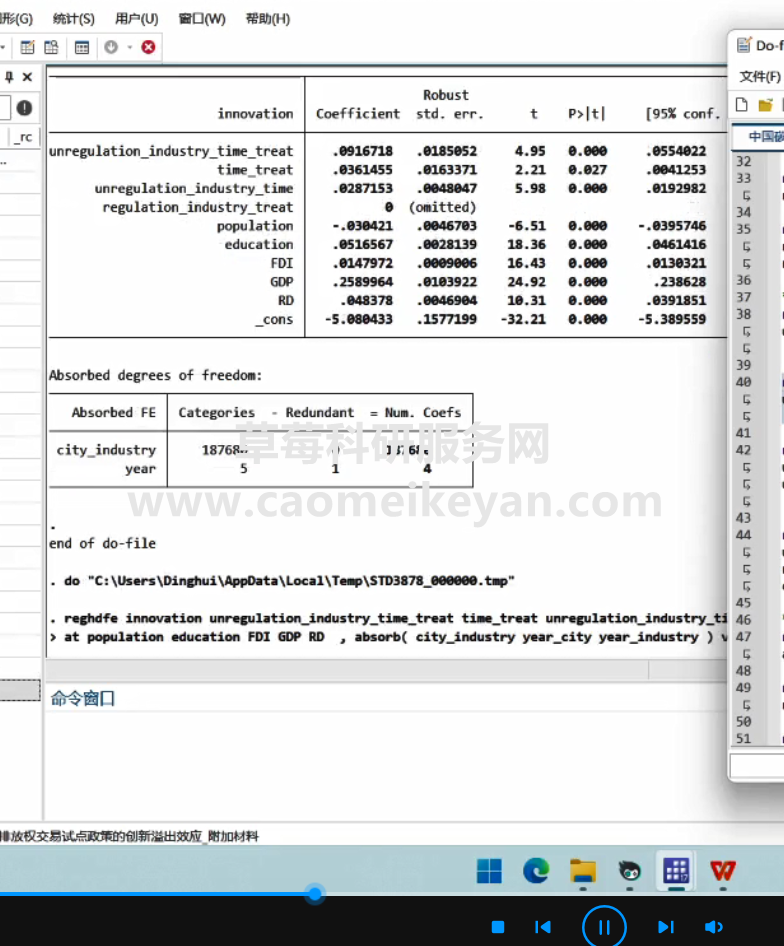
Task: Click the GDP coefficient .2589964
Action: (362, 282)
